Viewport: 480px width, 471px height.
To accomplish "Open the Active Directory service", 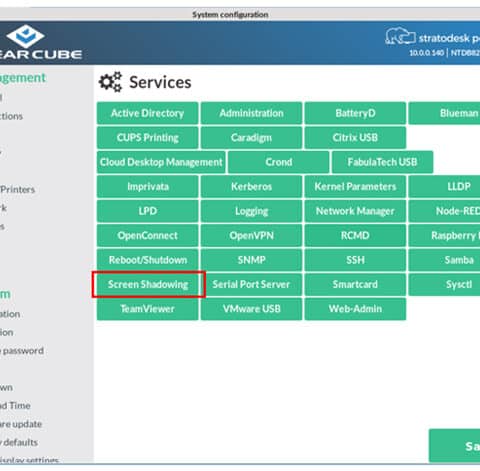I will click(x=147, y=113).
